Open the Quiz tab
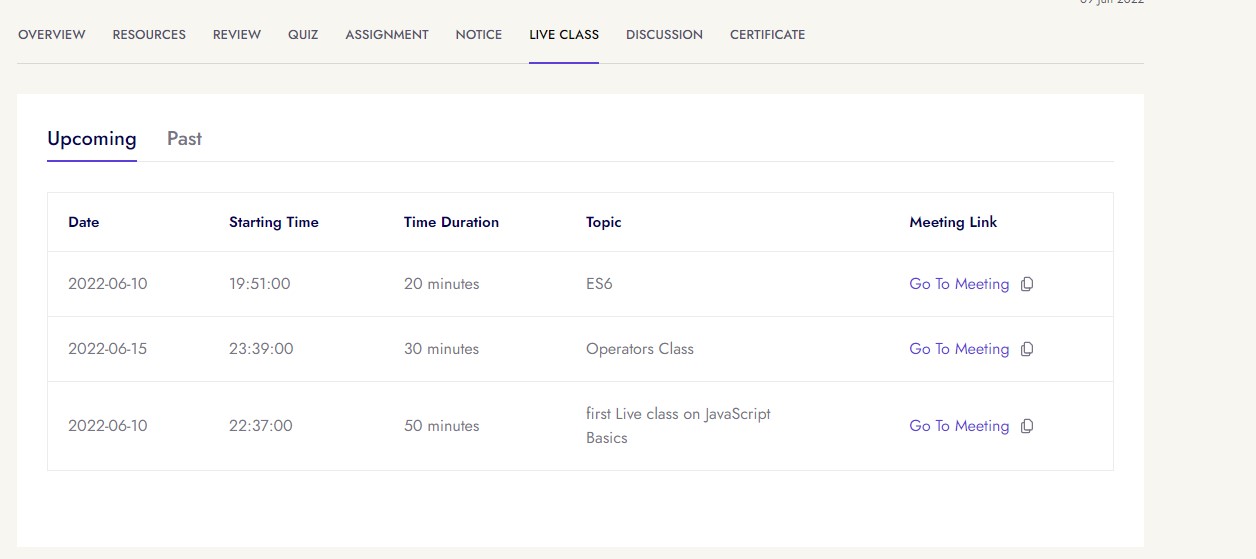1256x559 pixels. (x=303, y=35)
